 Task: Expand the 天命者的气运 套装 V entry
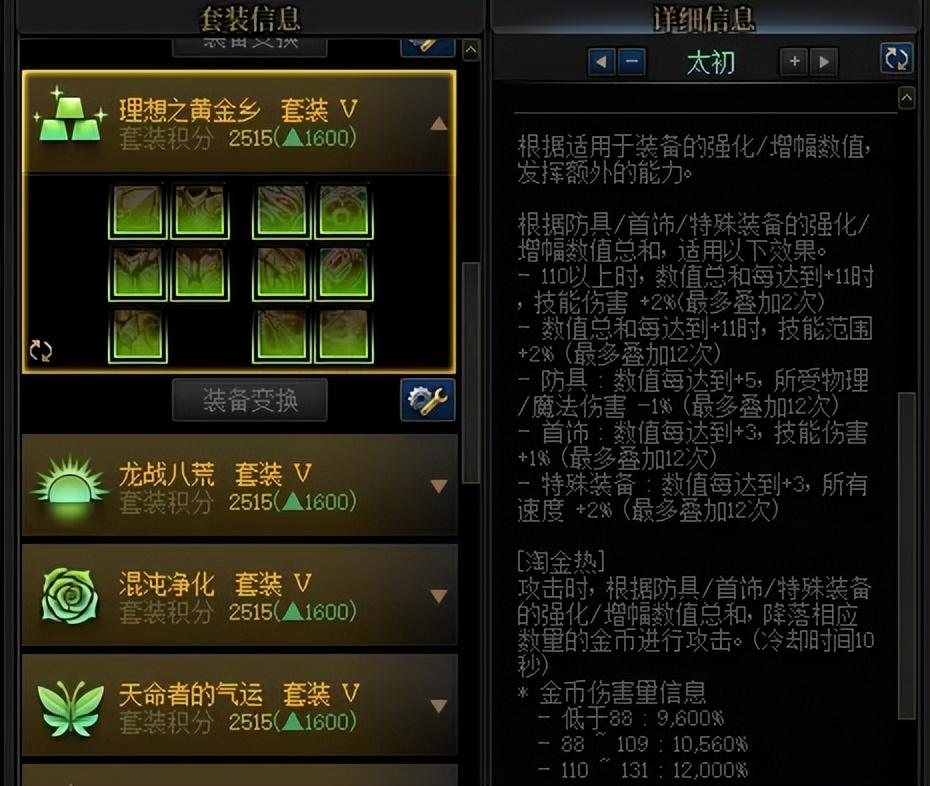439,706
